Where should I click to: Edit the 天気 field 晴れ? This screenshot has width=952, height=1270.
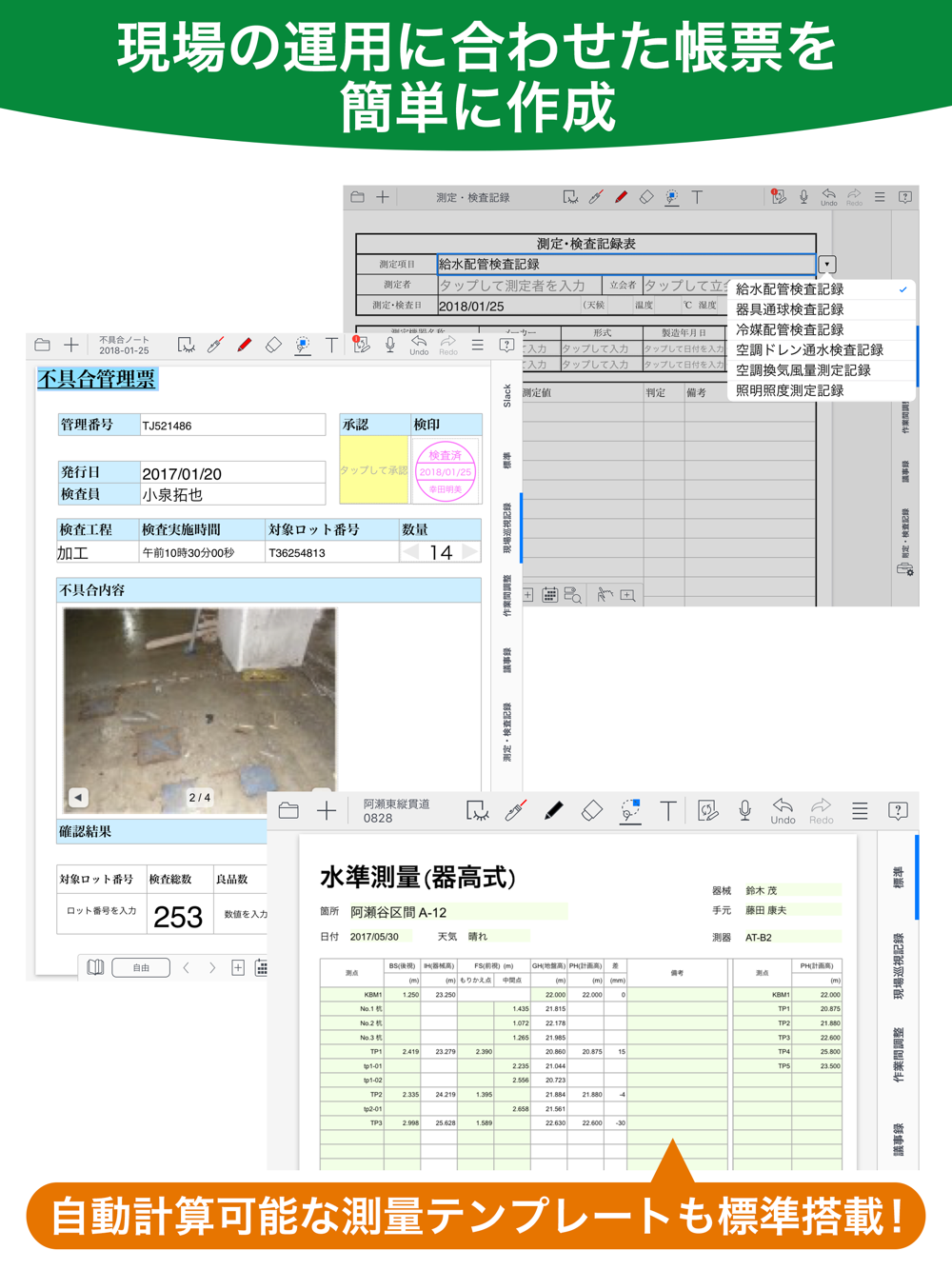(x=498, y=937)
